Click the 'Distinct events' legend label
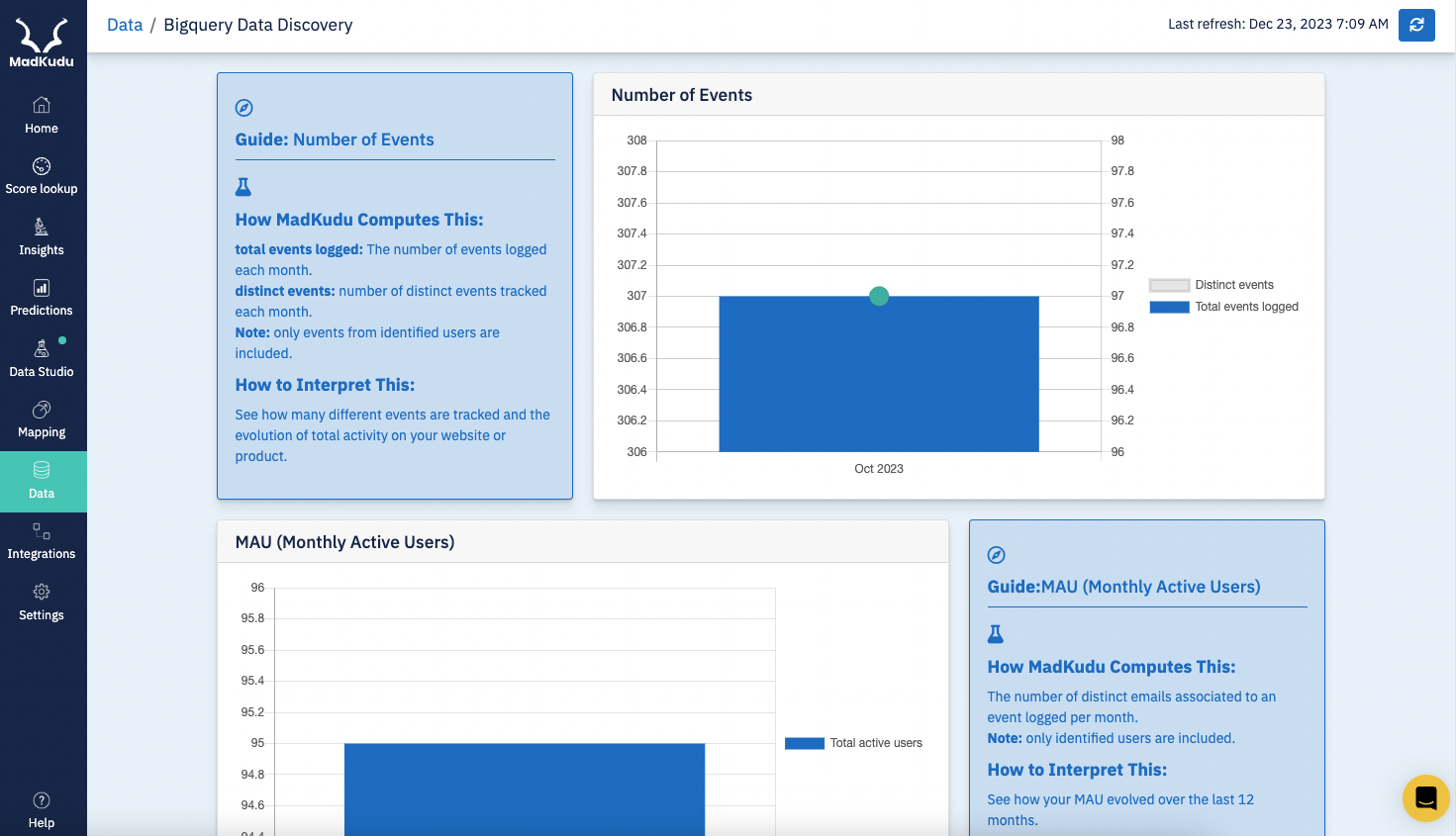Viewport: 1456px width, 836px height. pos(1234,285)
